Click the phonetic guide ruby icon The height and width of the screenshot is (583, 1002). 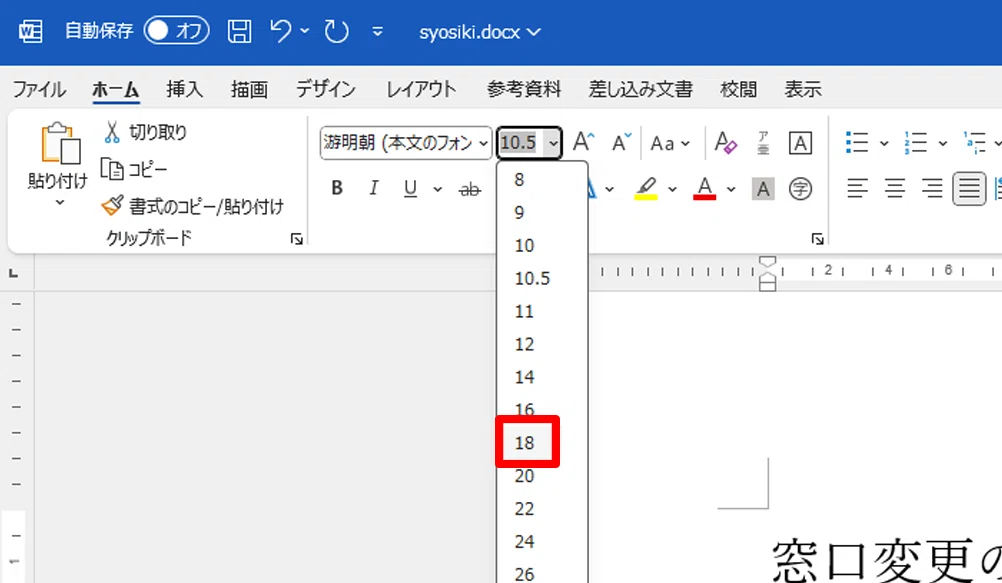(x=763, y=142)
